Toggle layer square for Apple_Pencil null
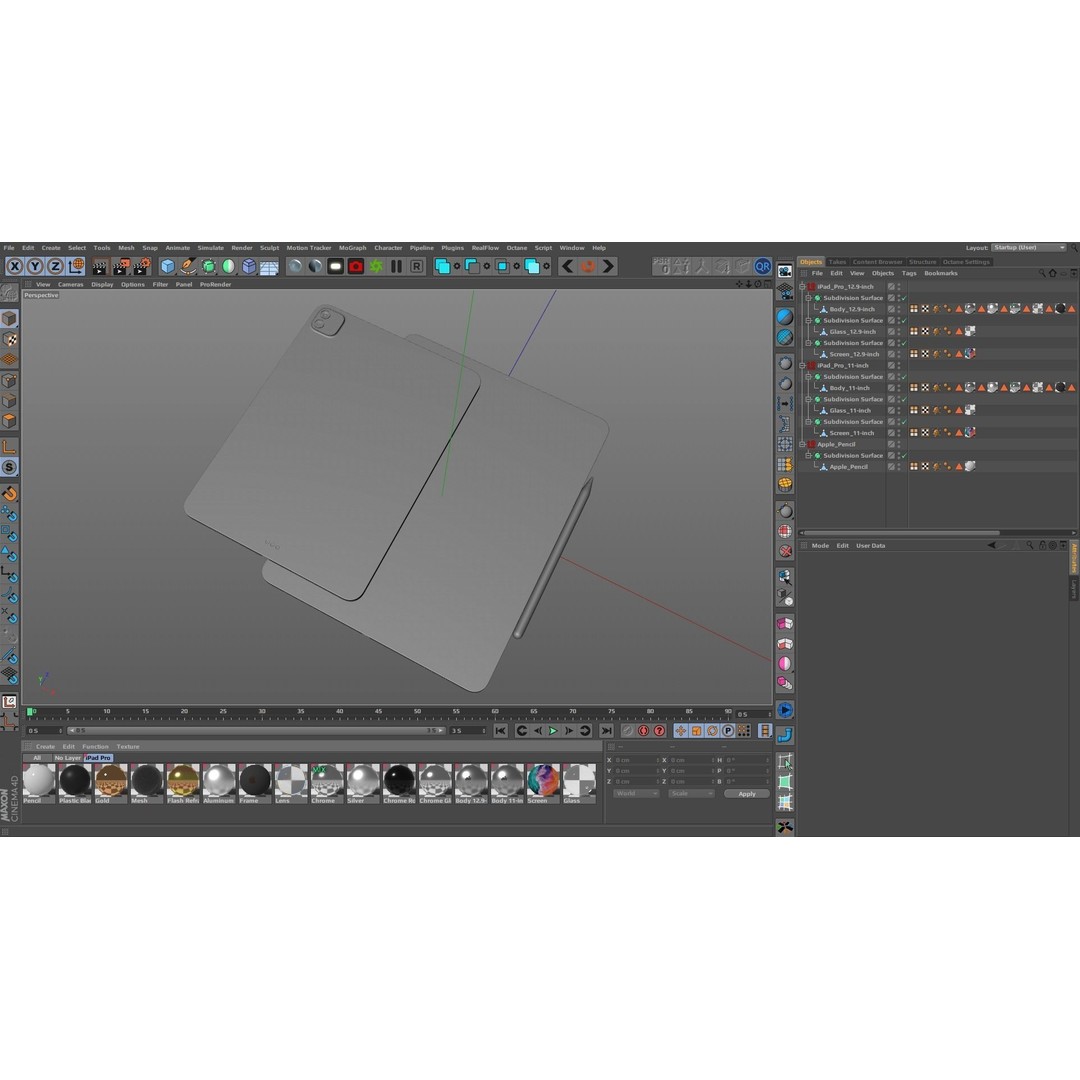 (891, 444)
